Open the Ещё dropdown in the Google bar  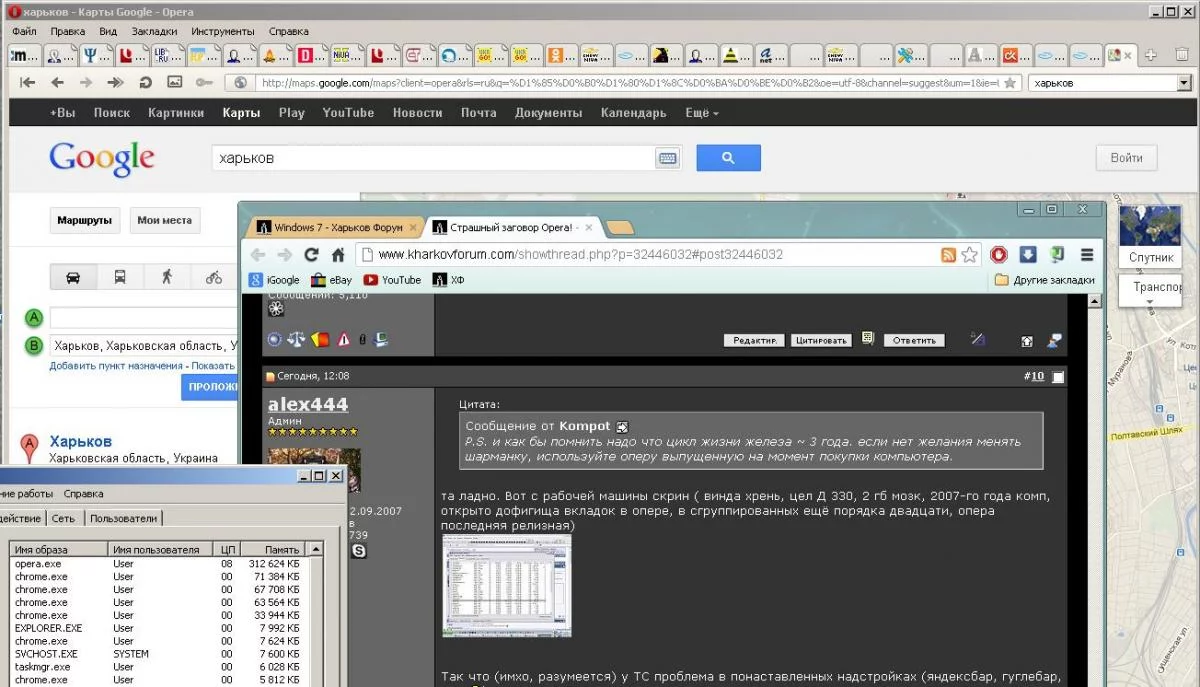tap(701, 112)
